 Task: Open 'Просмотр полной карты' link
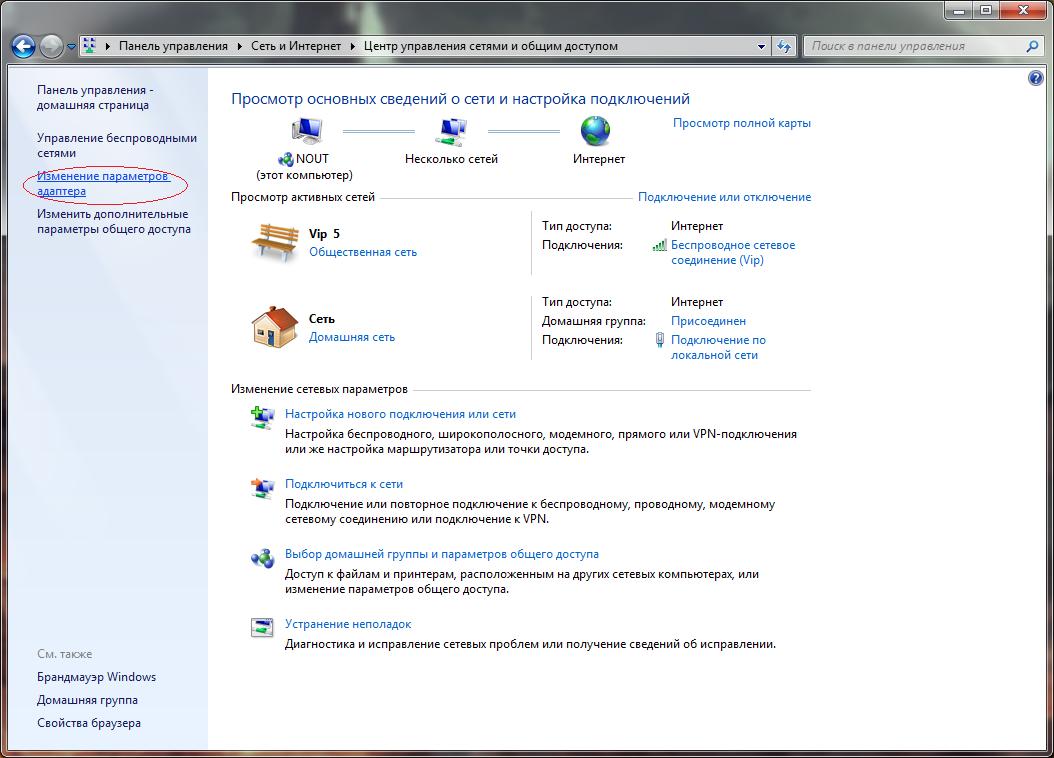pos(741,123)
